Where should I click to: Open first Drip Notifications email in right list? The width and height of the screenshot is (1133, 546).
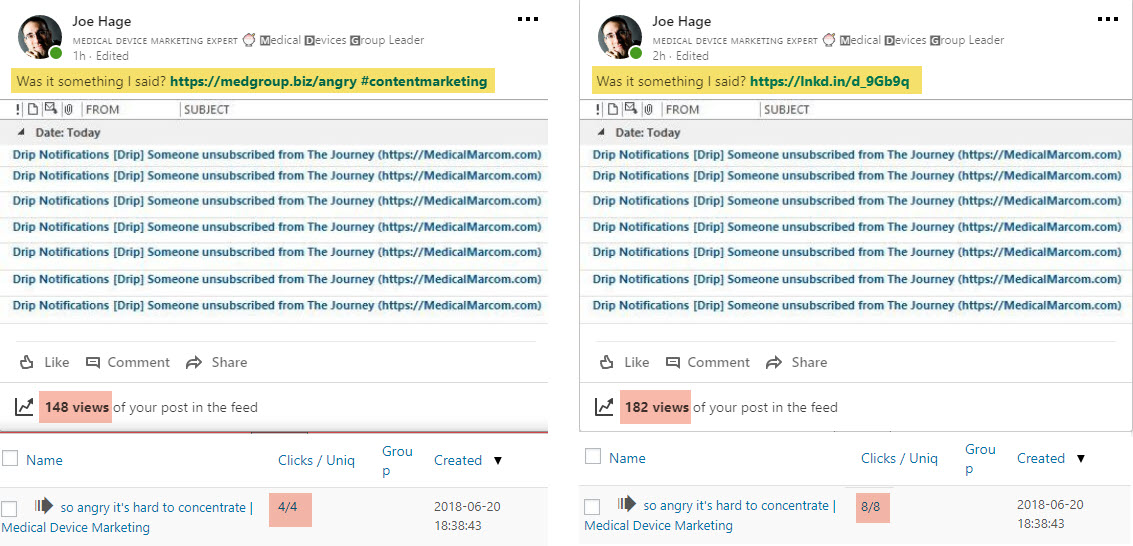coord(857,155)
